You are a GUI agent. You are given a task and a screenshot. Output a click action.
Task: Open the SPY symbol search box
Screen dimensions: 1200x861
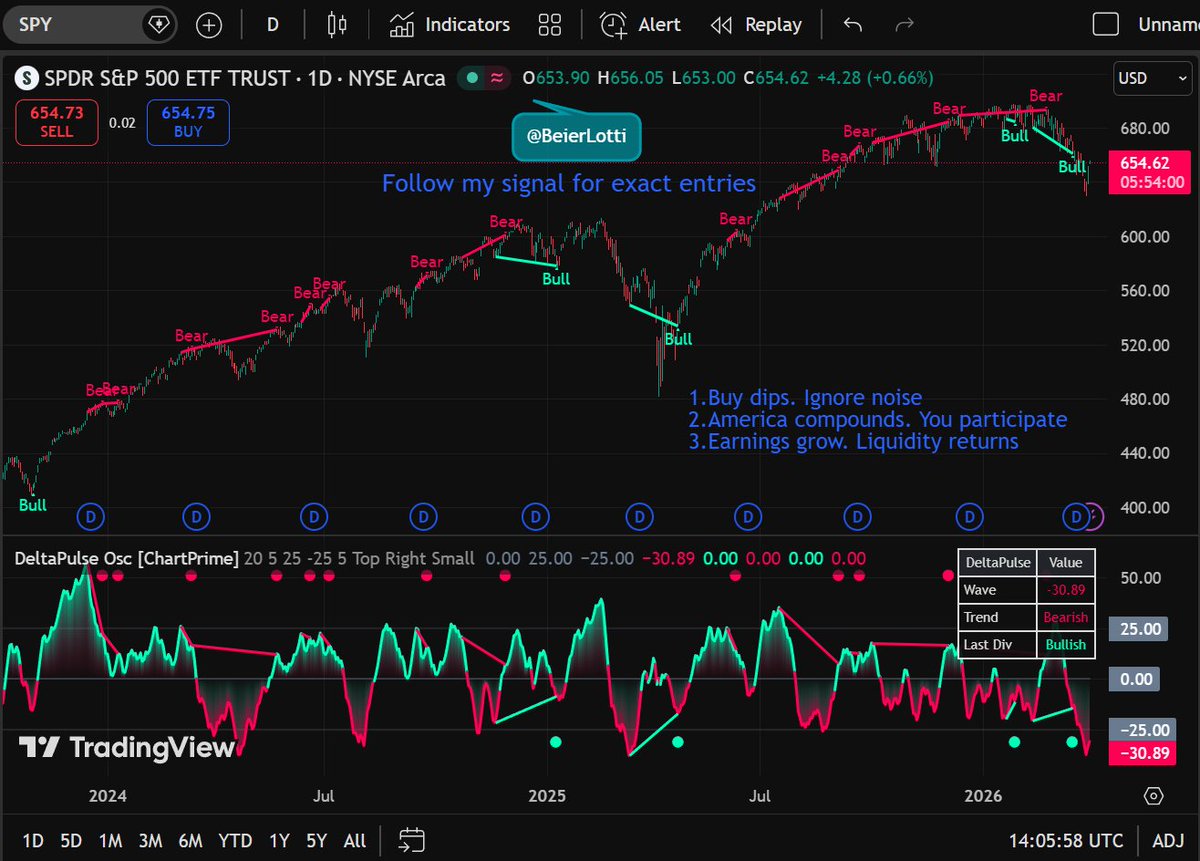pyautogui.click(x=90, y=25)
